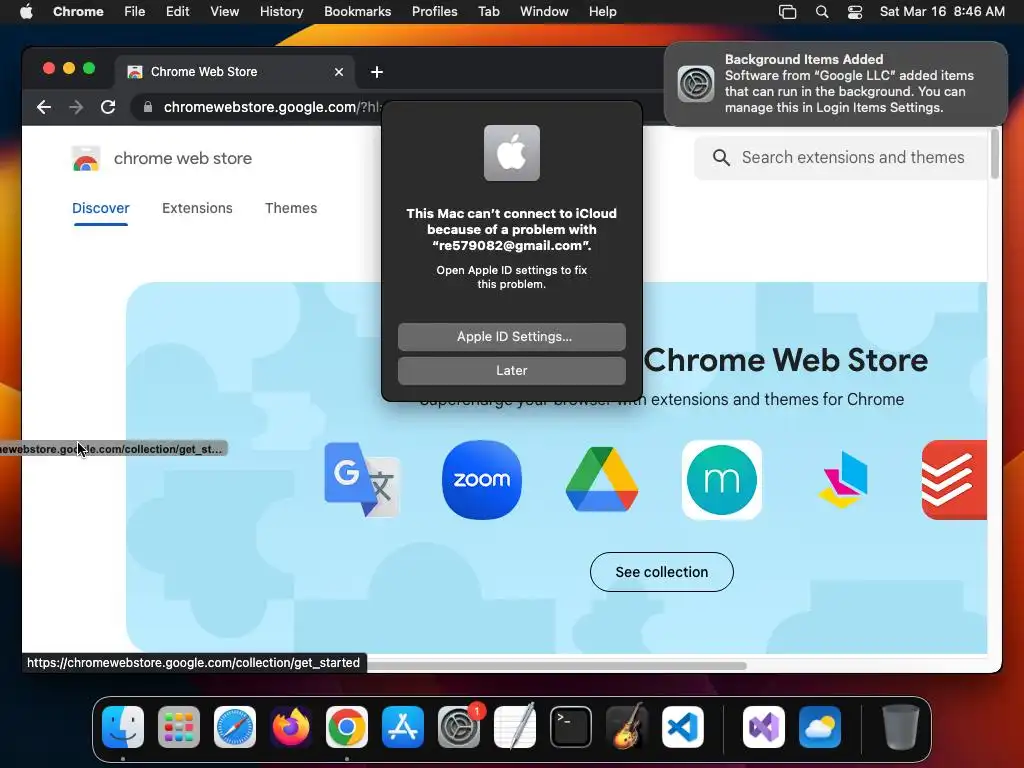Open the File menu
The image size is (1024, 768).
click(135, 11)
